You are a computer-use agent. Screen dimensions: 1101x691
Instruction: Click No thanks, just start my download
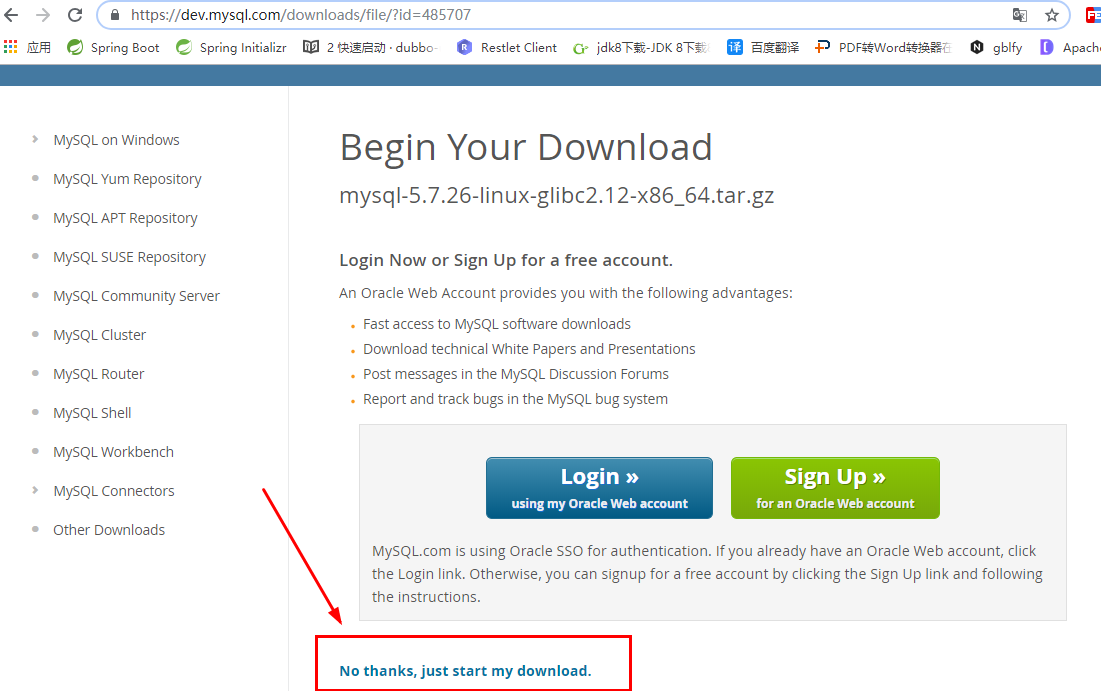[x=465, y=671]
